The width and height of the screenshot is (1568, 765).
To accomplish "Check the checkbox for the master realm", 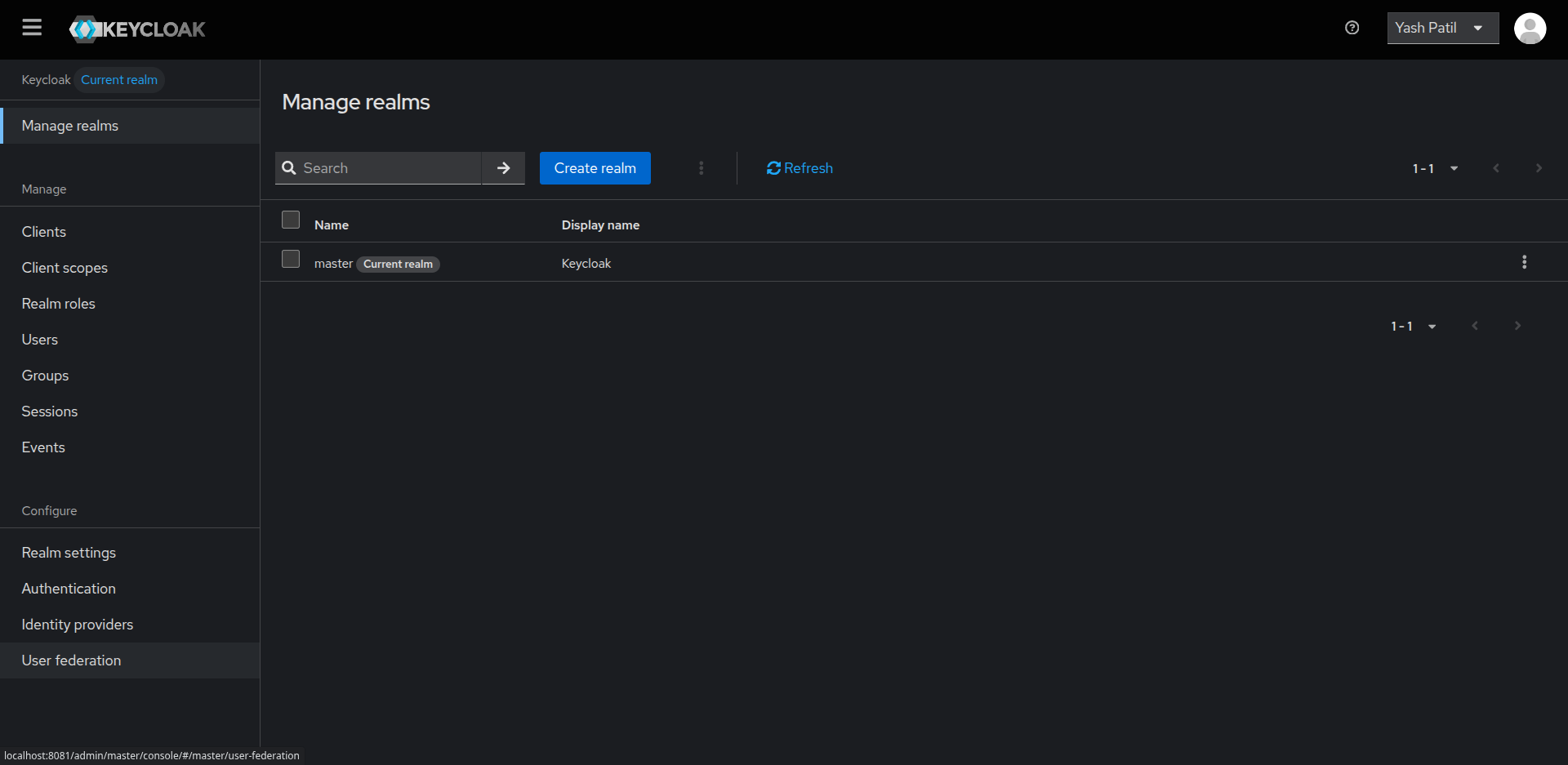I will pos(290,259).
